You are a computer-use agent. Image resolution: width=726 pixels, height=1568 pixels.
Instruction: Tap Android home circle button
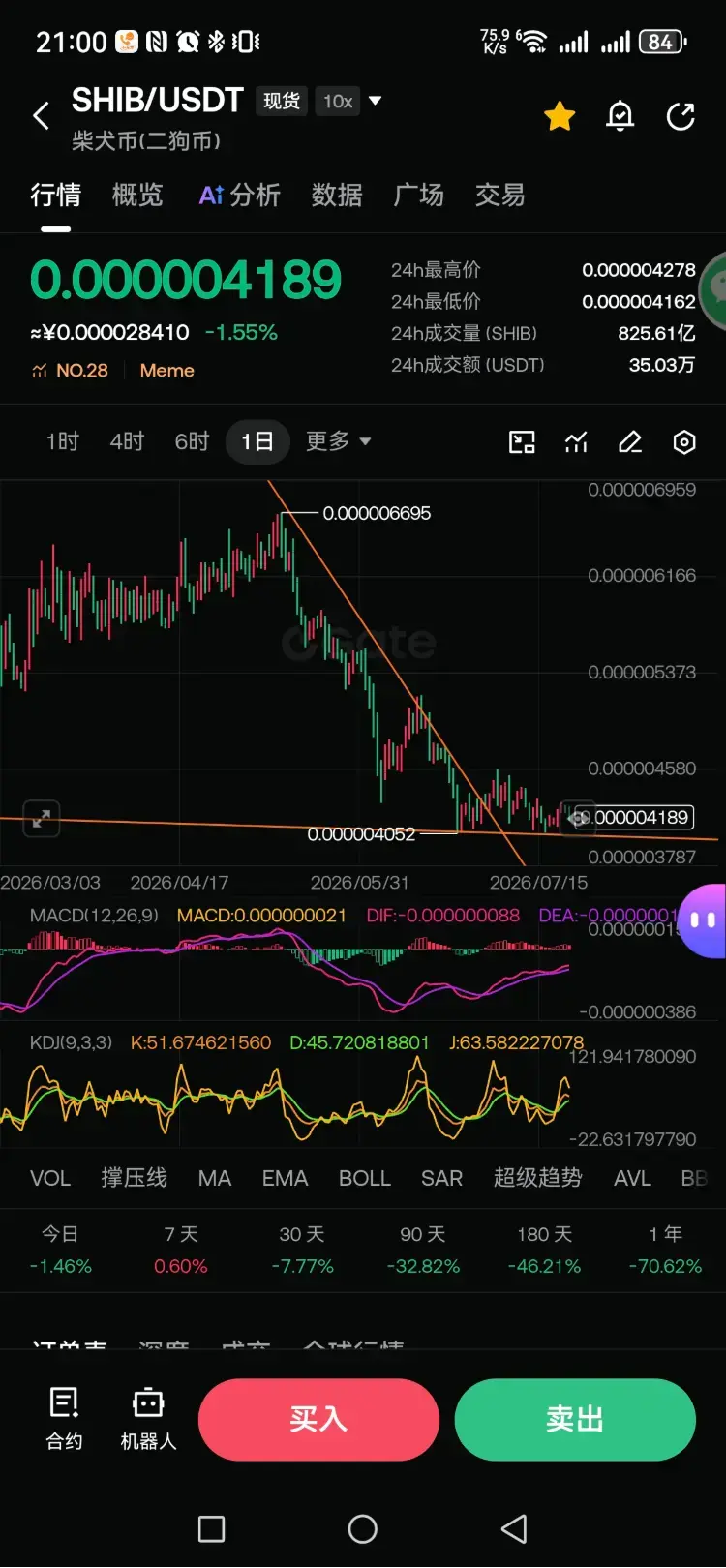point(363,1529)
